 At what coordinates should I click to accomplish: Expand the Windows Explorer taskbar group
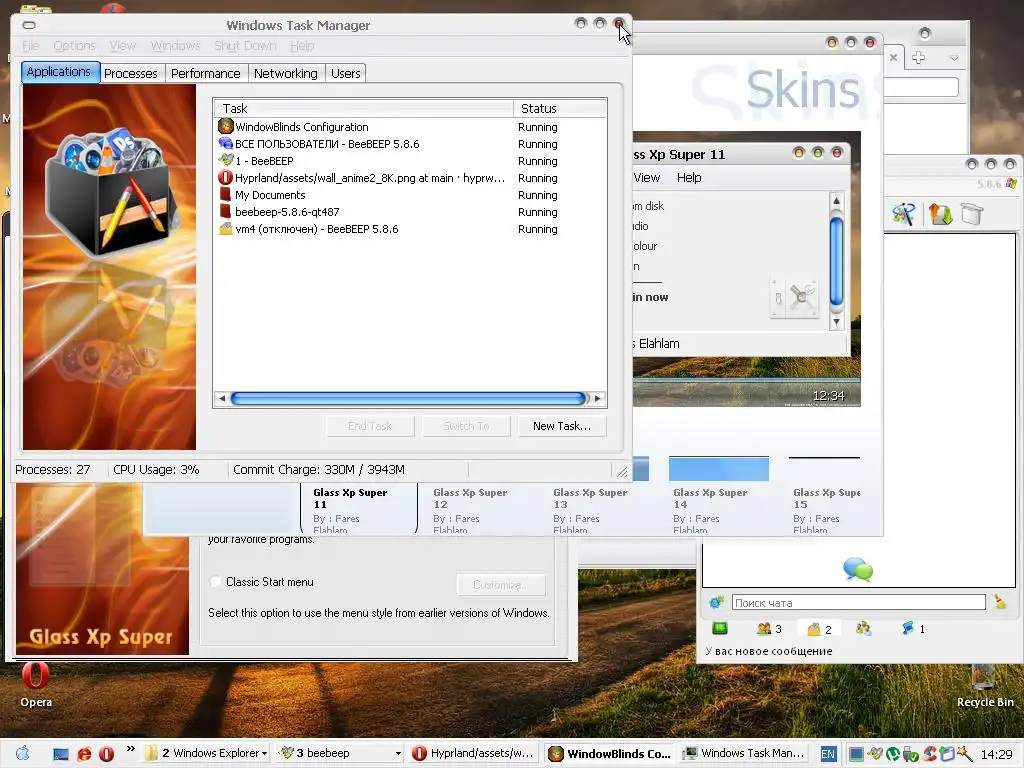(264, 754)
